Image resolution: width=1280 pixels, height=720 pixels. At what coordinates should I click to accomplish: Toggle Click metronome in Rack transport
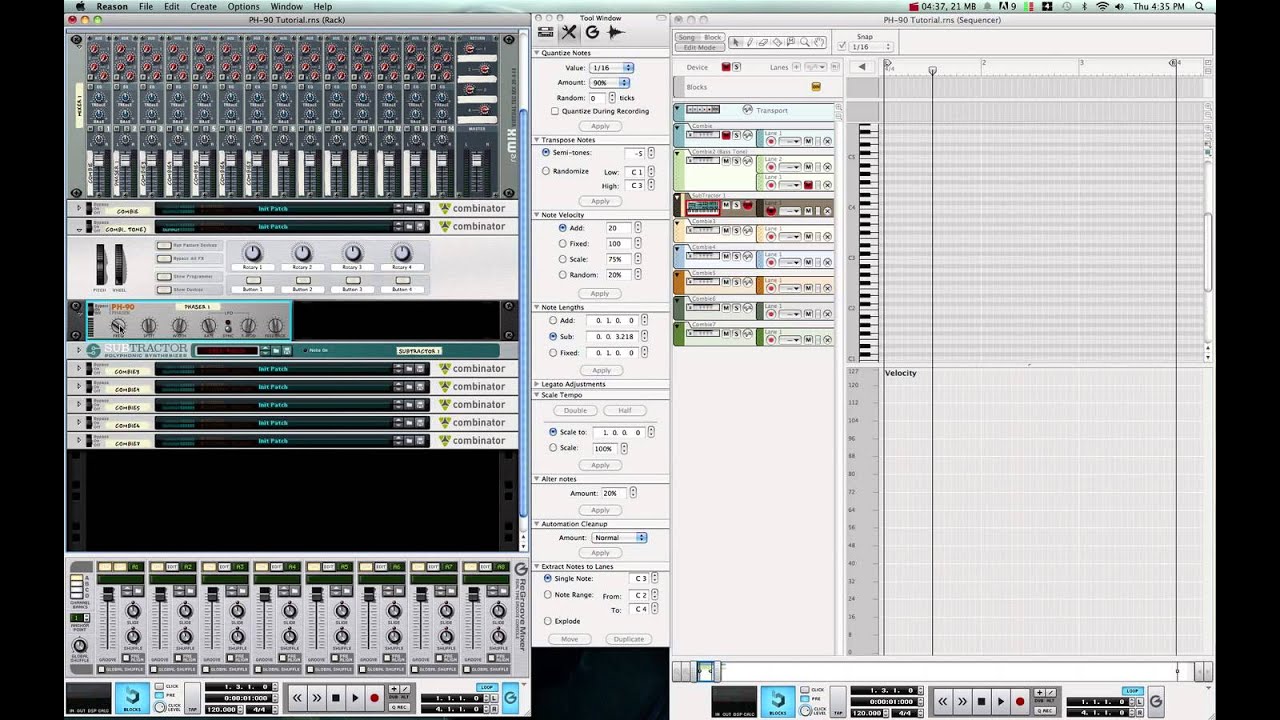click(159, 688)
